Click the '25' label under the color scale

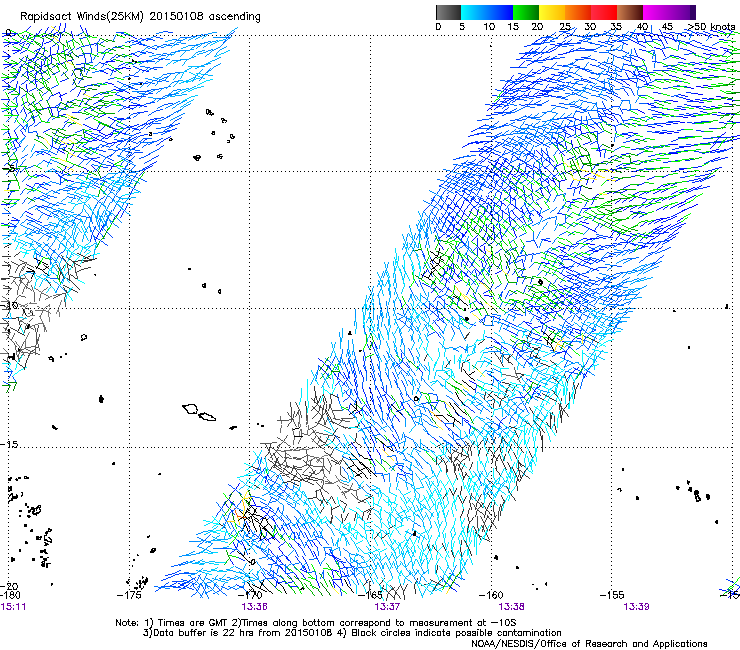pos(565,27)
